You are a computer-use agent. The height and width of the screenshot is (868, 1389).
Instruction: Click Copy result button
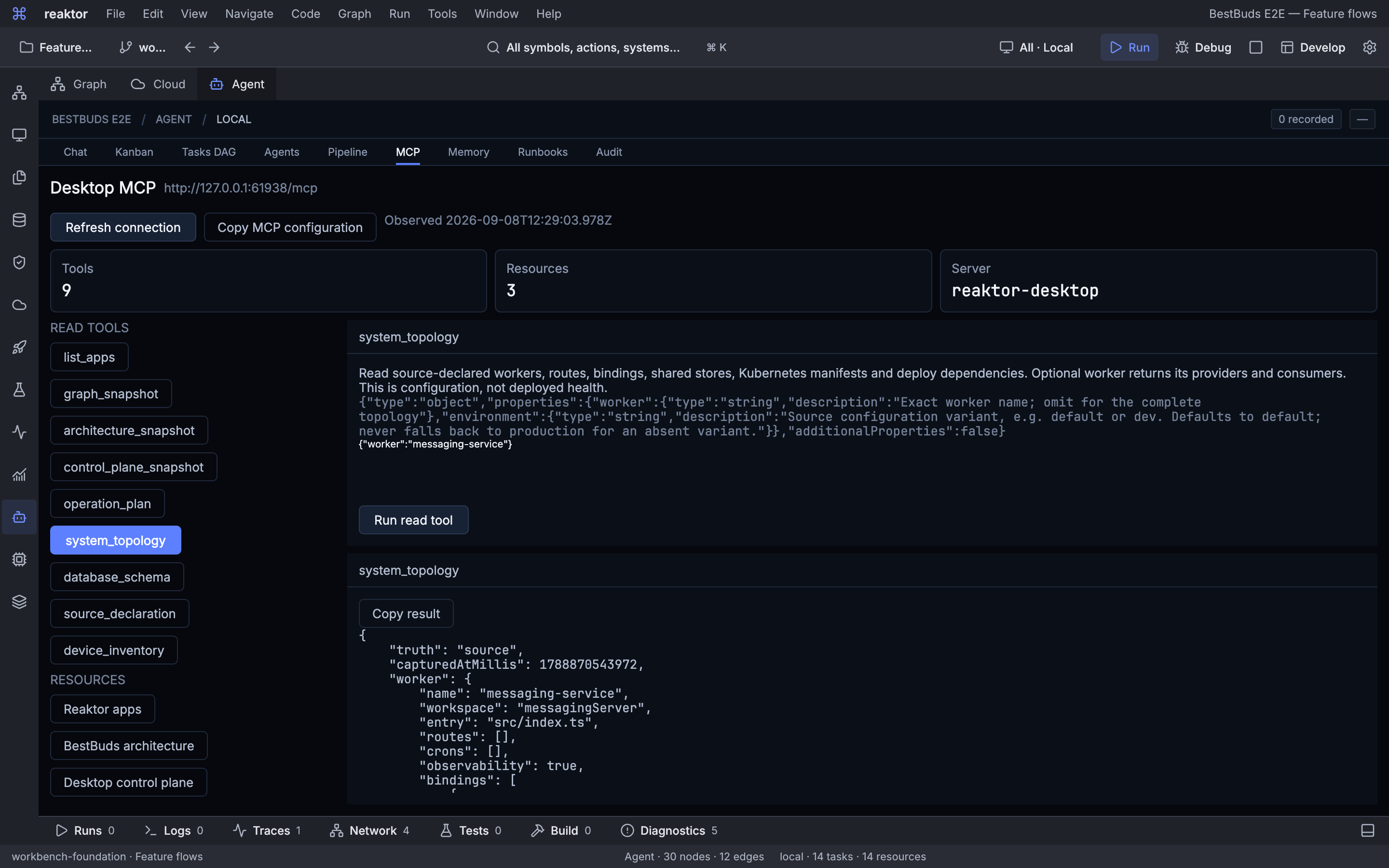tap(406, 614)
